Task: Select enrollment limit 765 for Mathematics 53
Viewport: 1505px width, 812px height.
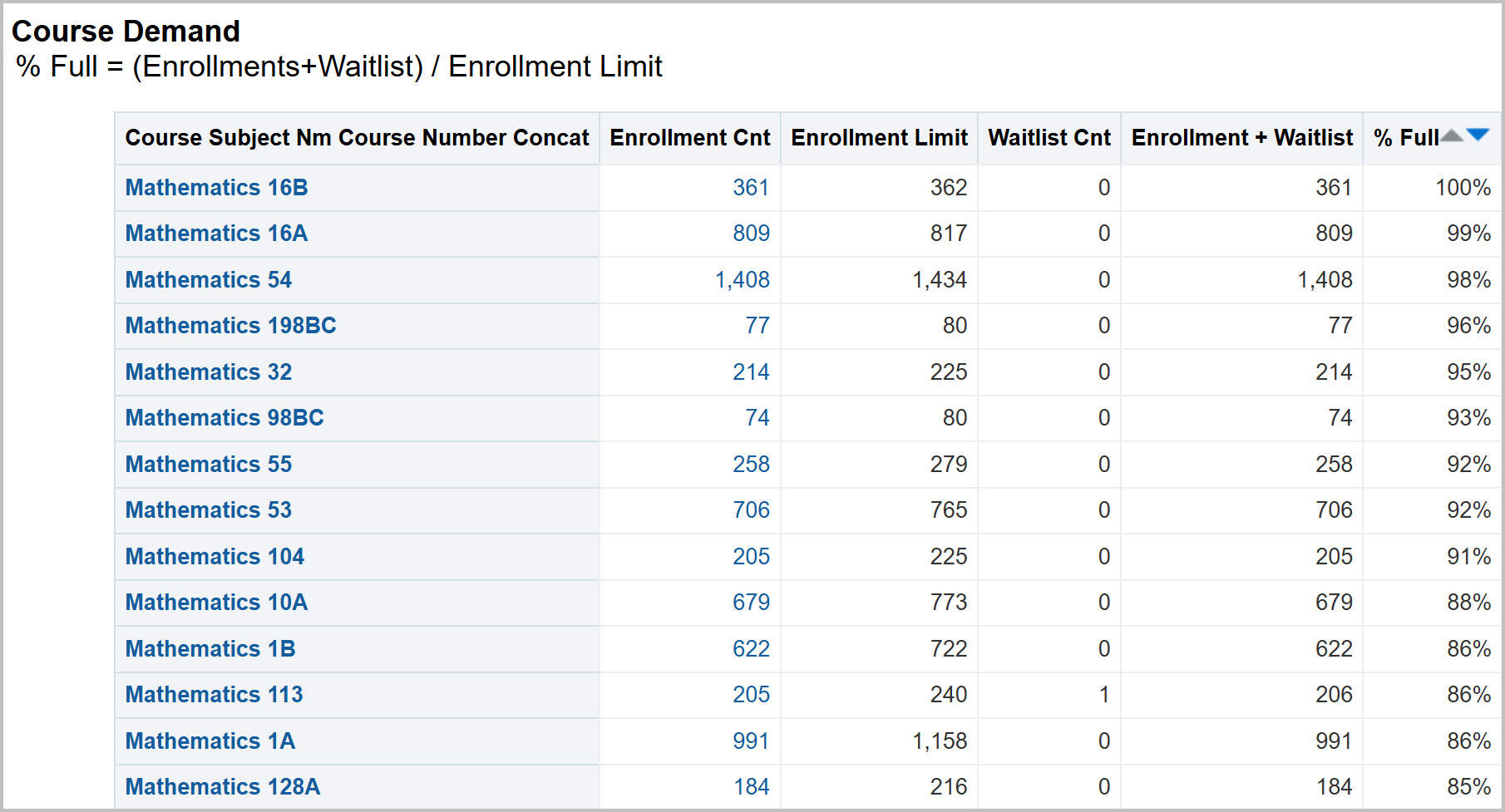Action: click(x=949, y=509)
